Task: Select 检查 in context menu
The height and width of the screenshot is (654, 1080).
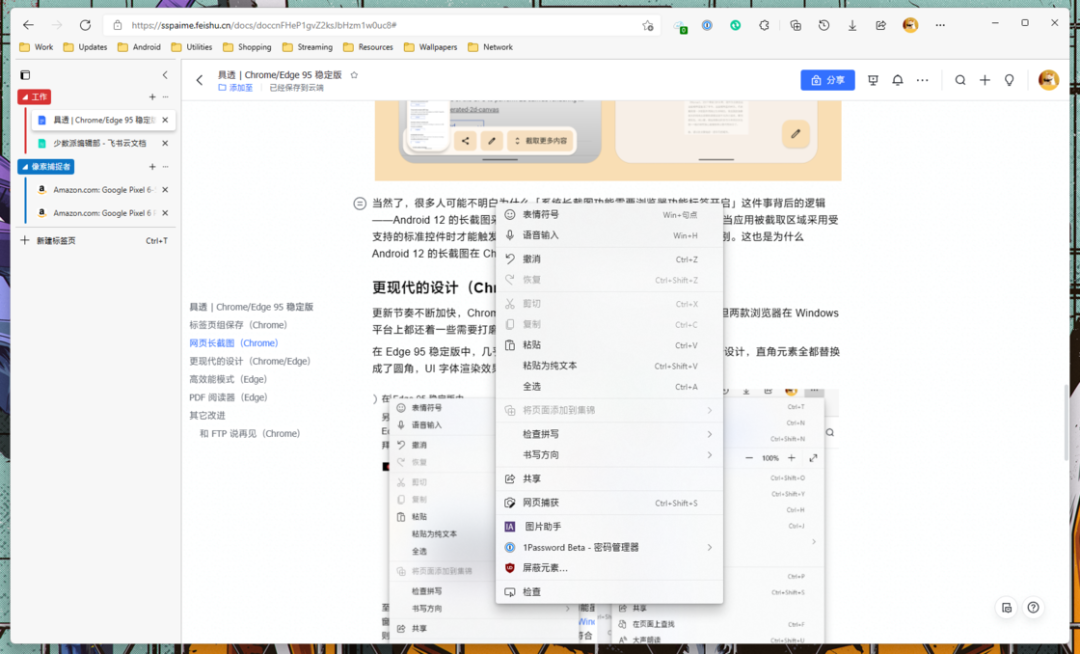Action: point(610,592)
